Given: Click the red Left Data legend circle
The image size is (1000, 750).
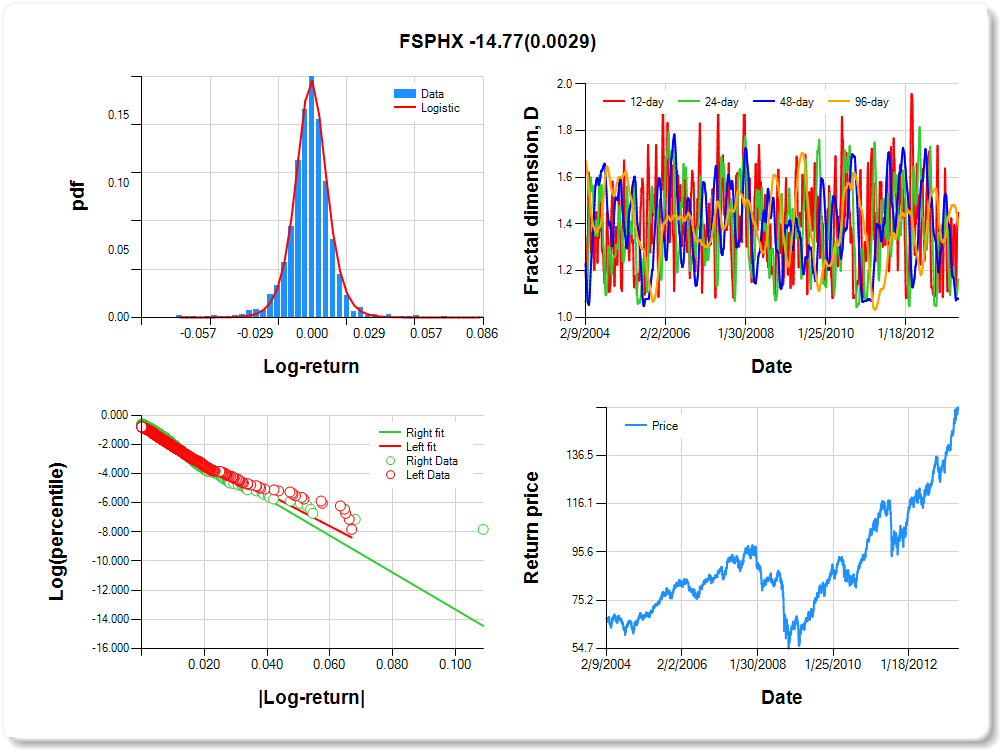Looking at the screenshot, I should (x=390, y=474).
